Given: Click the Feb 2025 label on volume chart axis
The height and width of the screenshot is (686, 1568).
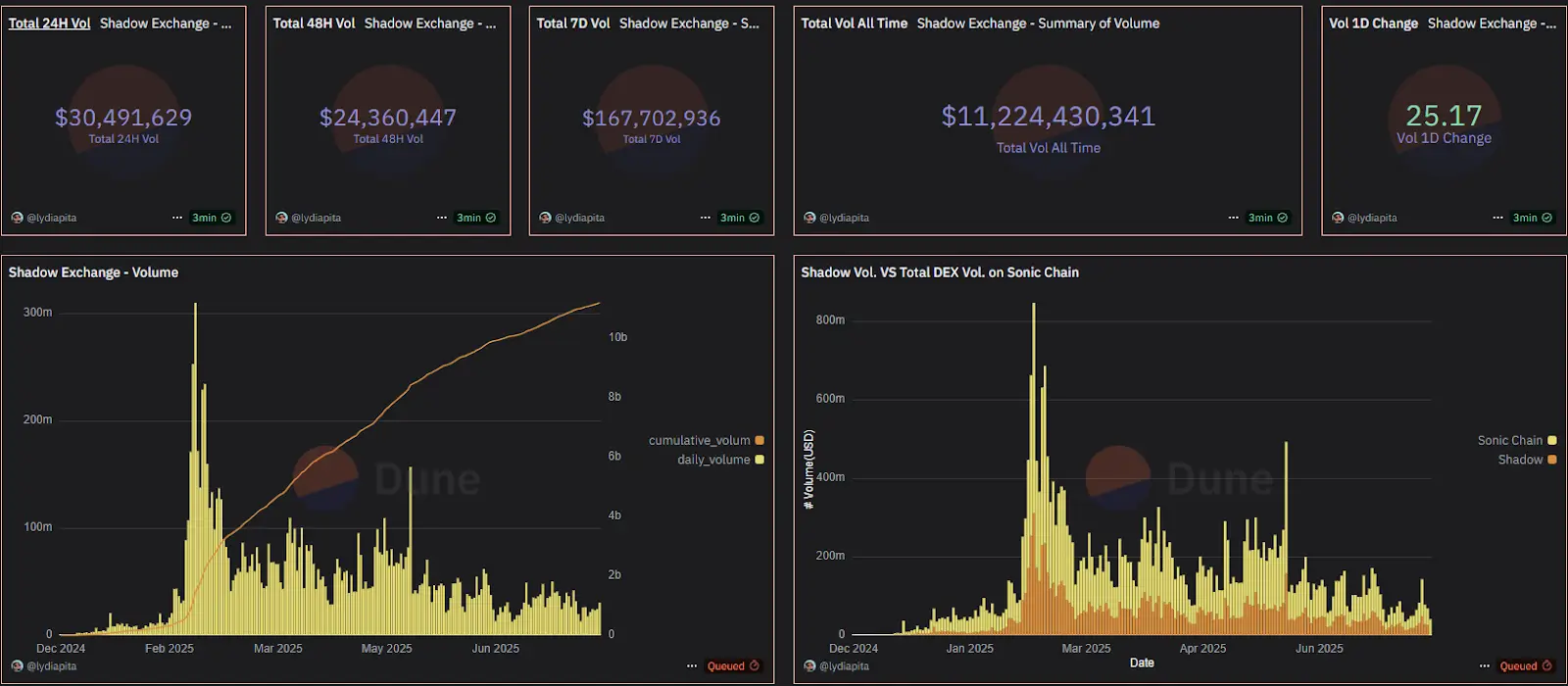Looking at the screenshot, I should 170,649.
